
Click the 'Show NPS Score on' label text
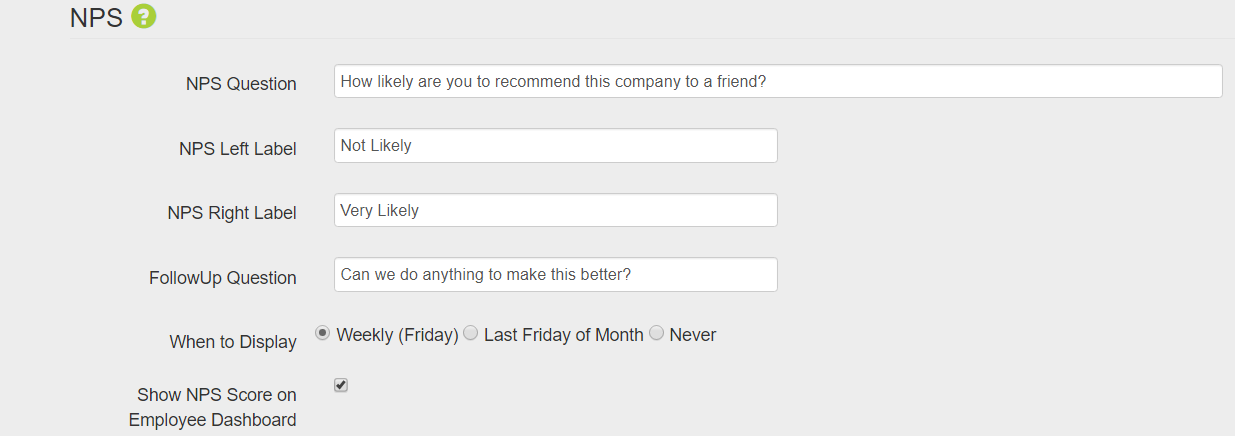point(217,395)
